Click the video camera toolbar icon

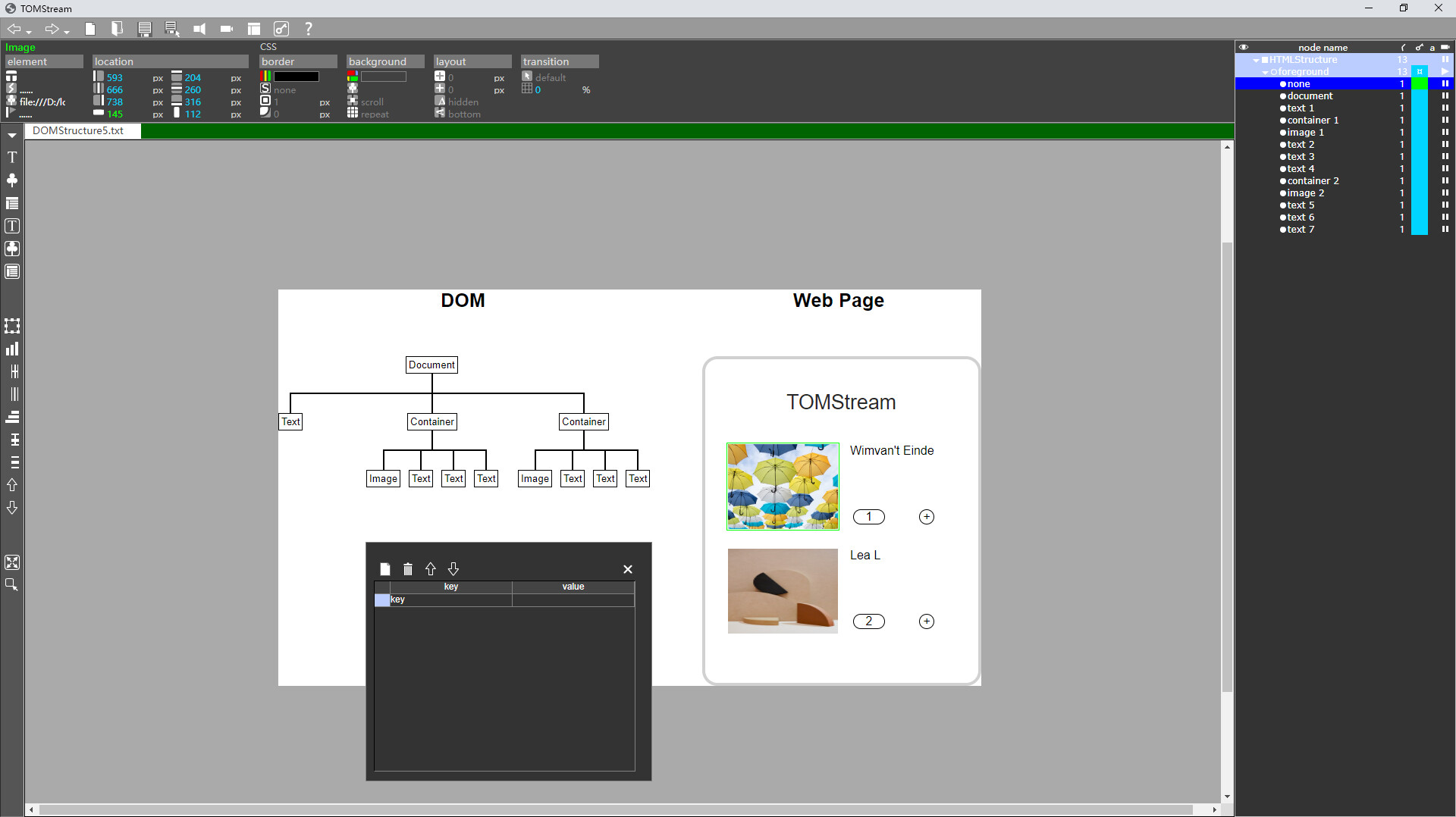pyautogui.click(x=227, y=29)
